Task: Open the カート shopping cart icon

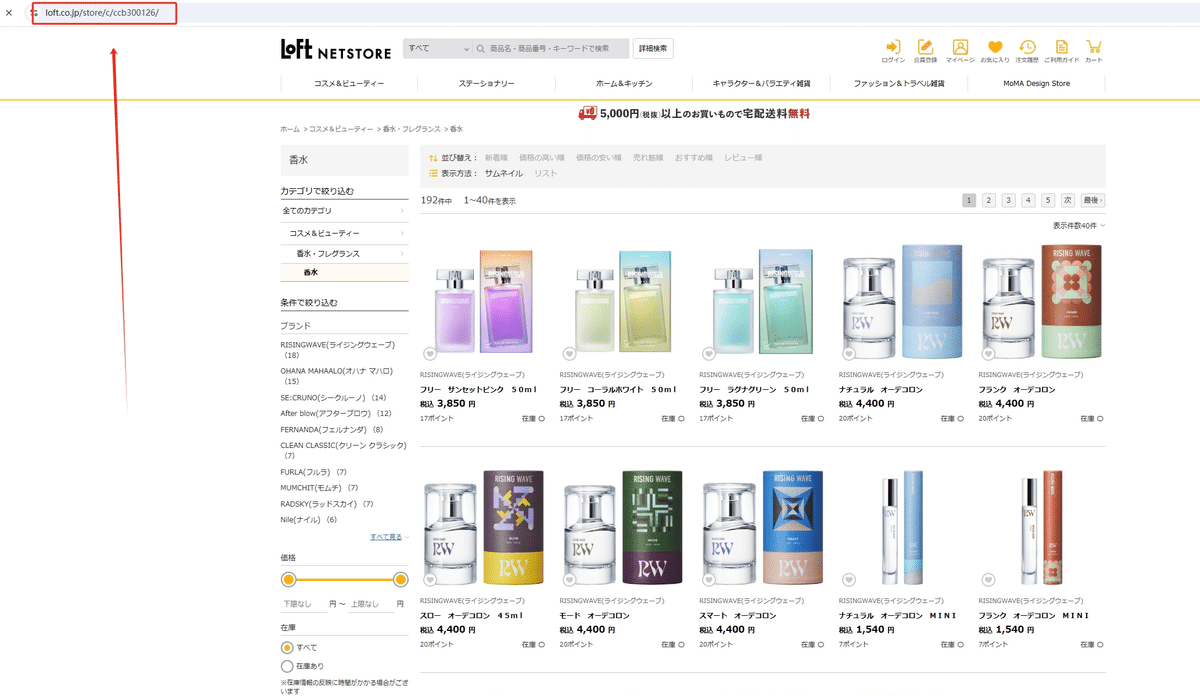Action: point(1094,47)
